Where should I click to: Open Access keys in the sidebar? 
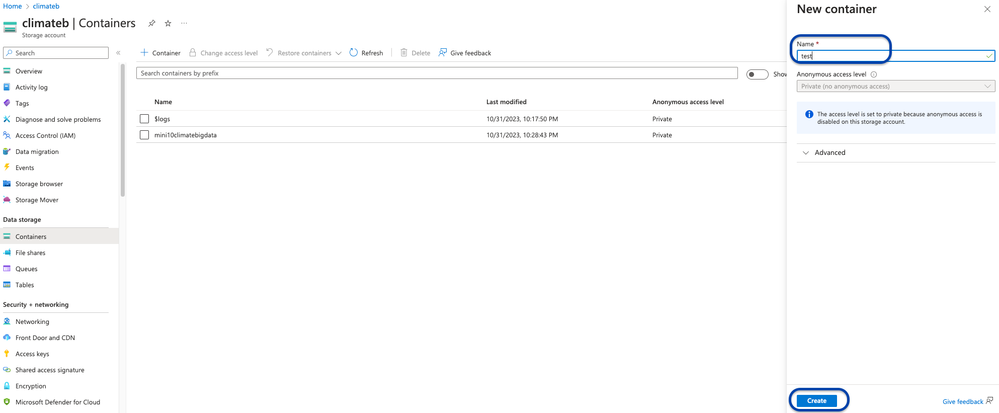pos(32,354)
